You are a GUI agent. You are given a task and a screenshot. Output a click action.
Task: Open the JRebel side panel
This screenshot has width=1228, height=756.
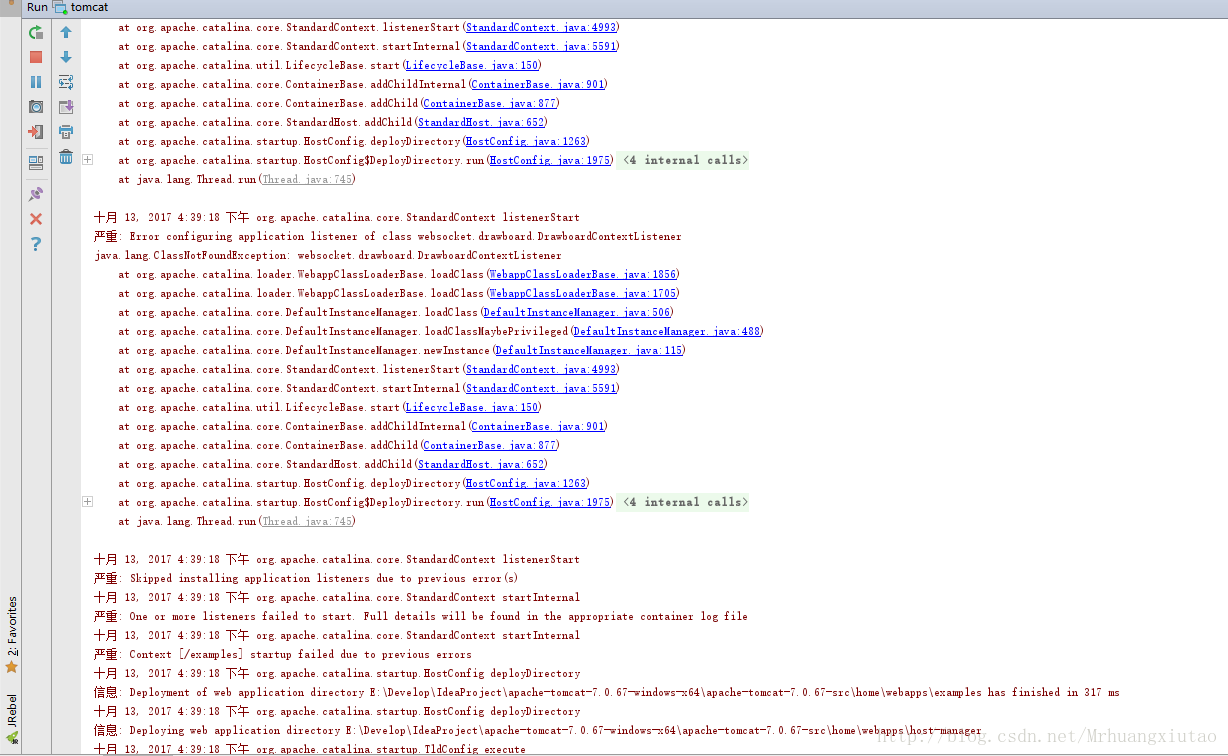point(12,718)
